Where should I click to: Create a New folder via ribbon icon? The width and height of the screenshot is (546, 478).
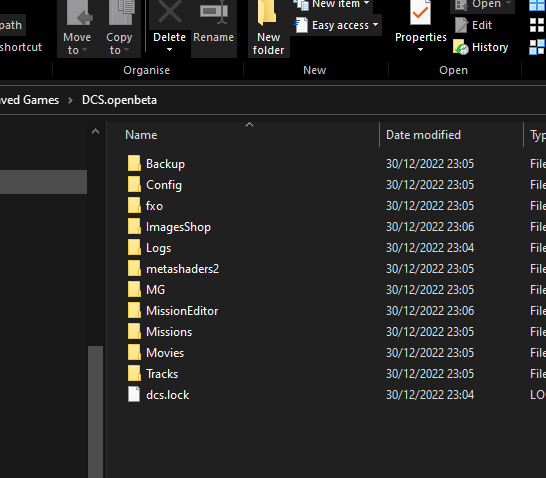click(267, 13)
